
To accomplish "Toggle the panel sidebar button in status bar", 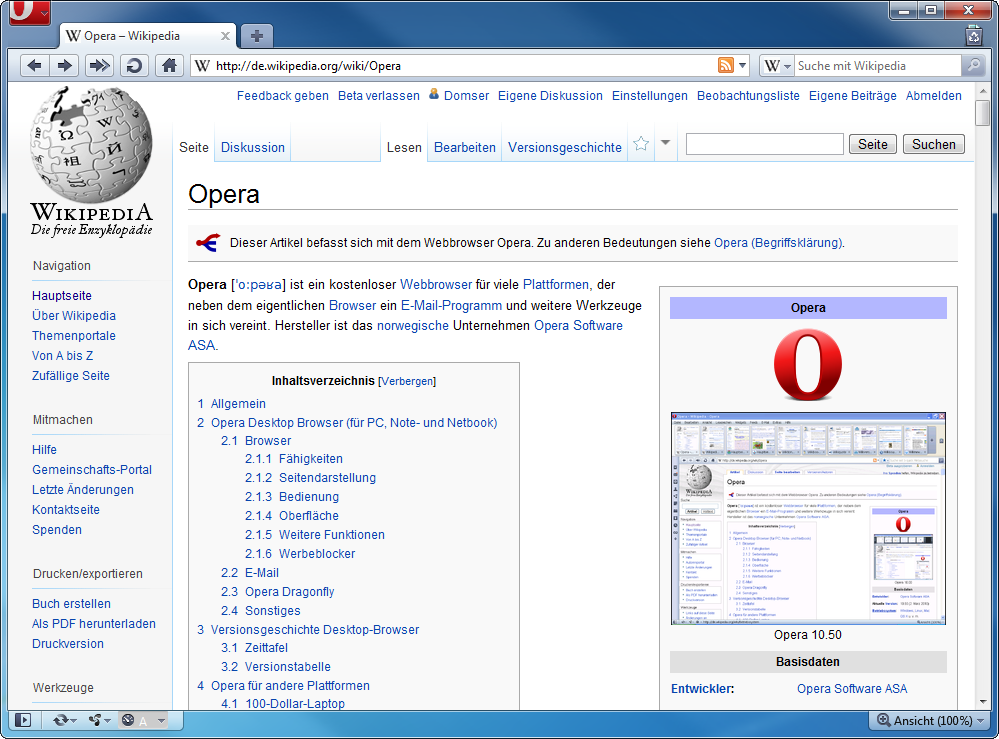I will click(x=23, y=720).
